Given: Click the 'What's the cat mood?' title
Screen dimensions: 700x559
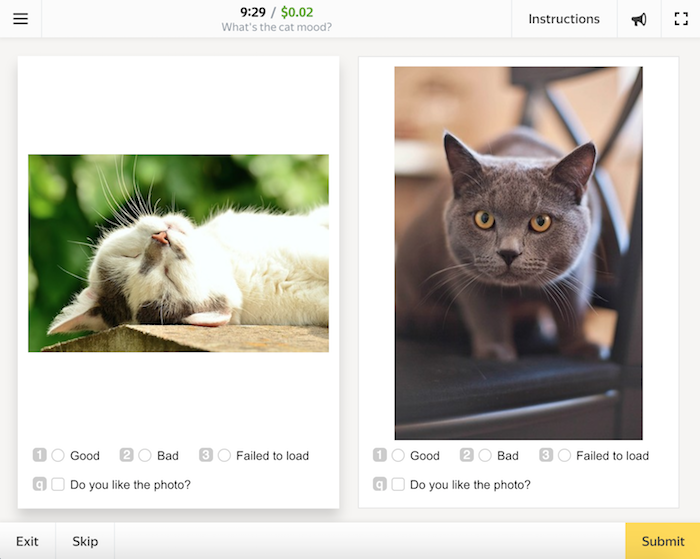Looking at the screenshot, I should [276, 27].
